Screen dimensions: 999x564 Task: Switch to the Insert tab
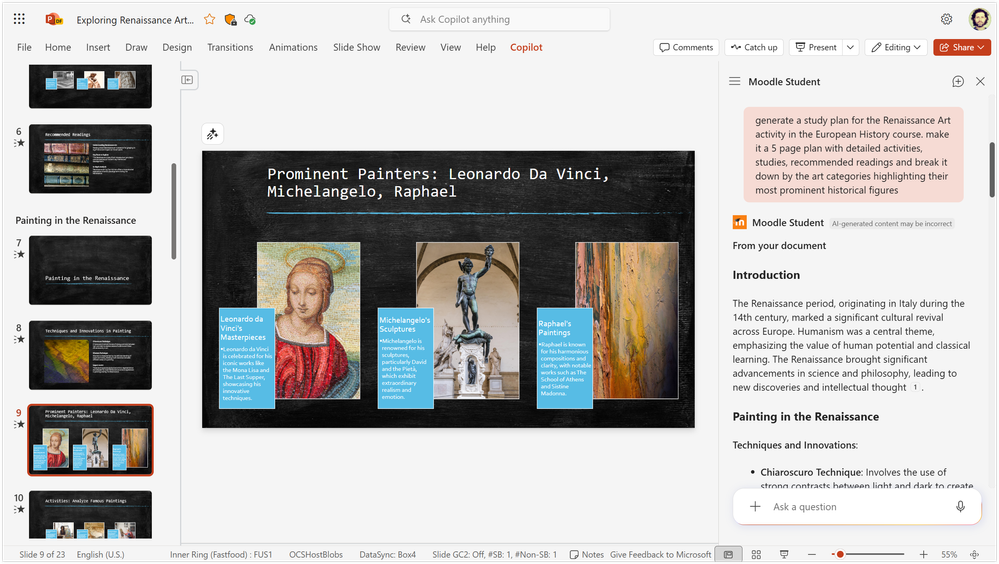coord(98,47)
